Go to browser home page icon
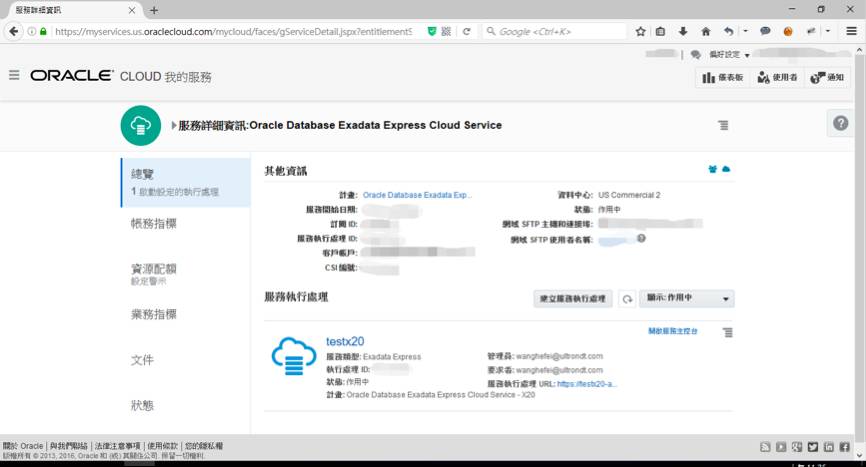Screen dimensions: 866x467 pos(706,31)
